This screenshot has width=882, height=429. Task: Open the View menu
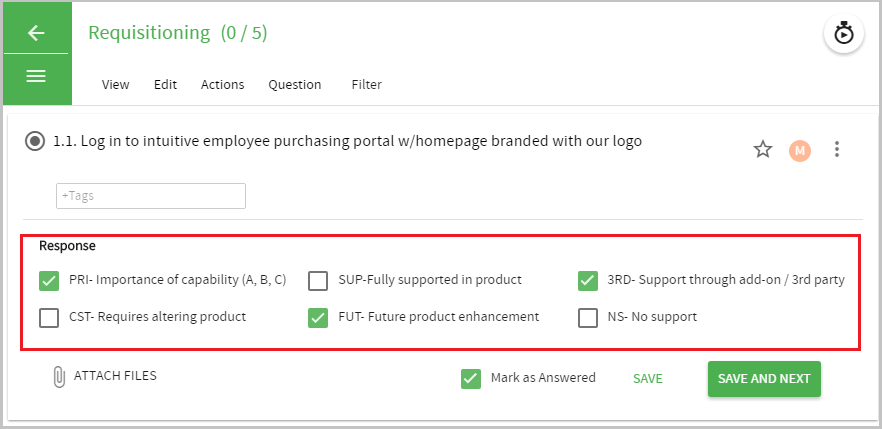point(115,85)
